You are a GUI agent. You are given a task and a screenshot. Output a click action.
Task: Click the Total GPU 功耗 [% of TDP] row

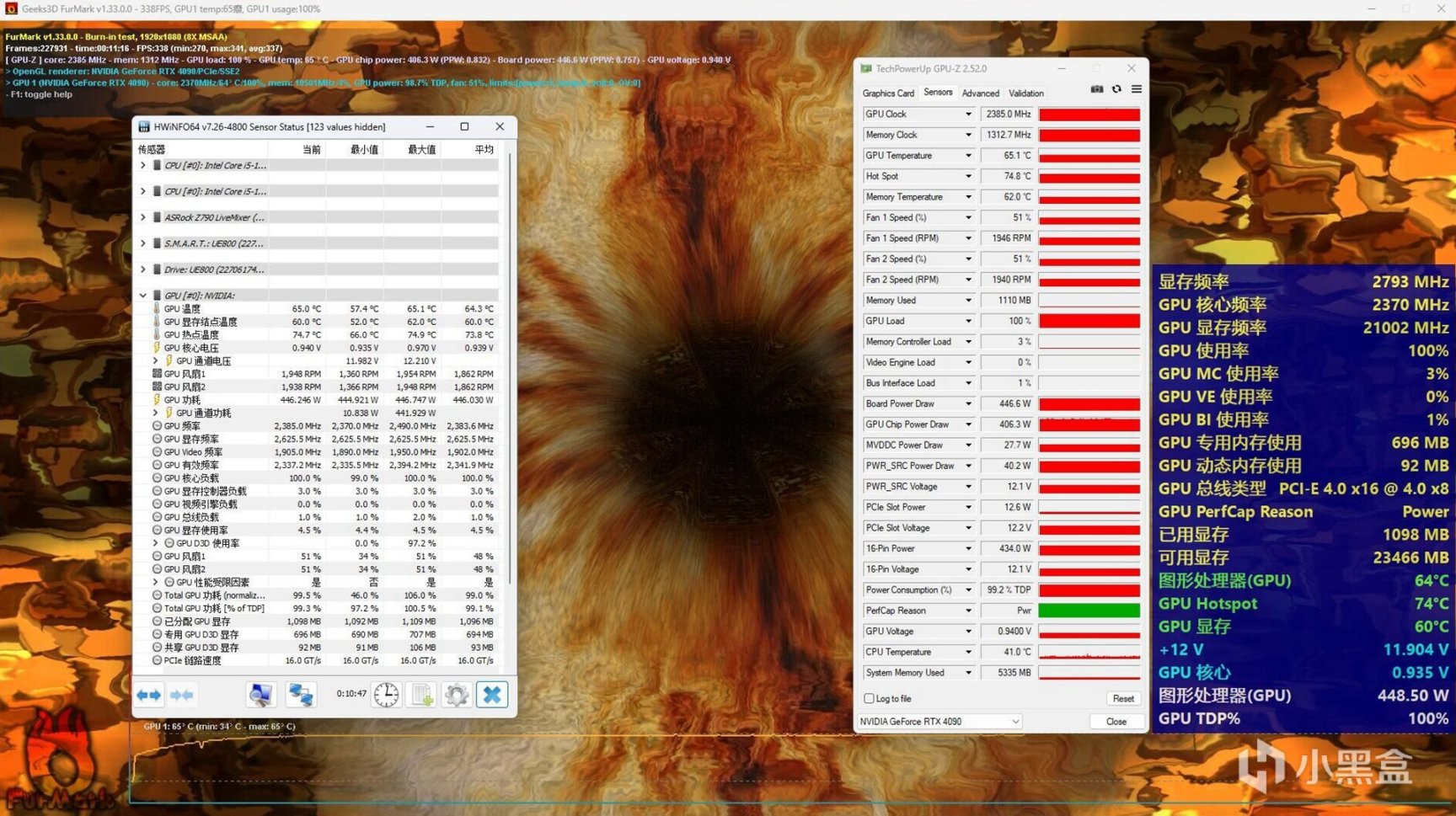[318, 608]
